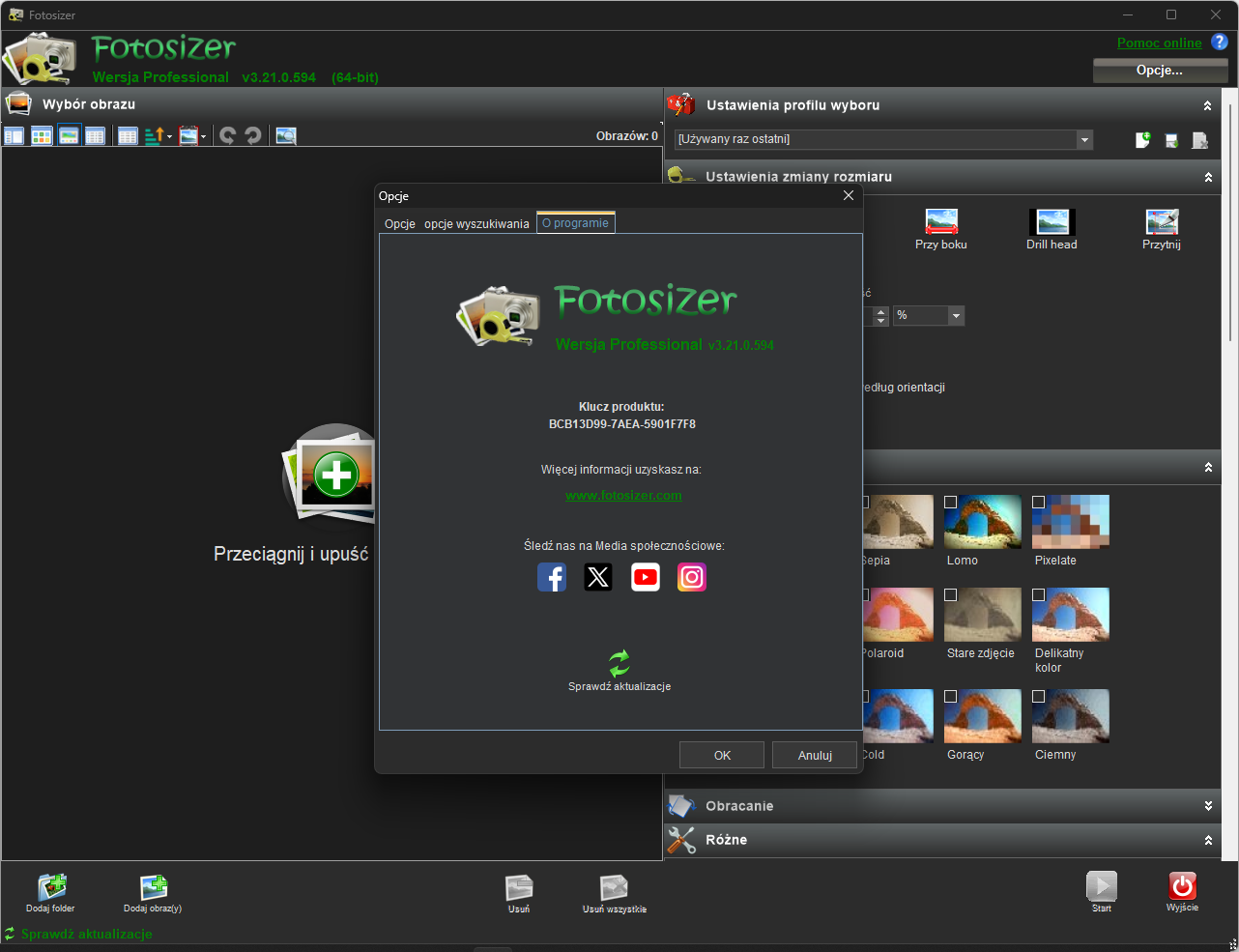Click the red Wyjście power icon
Image resolution: width=1239 pixels, height=952 pixels.
[1182, 886]
